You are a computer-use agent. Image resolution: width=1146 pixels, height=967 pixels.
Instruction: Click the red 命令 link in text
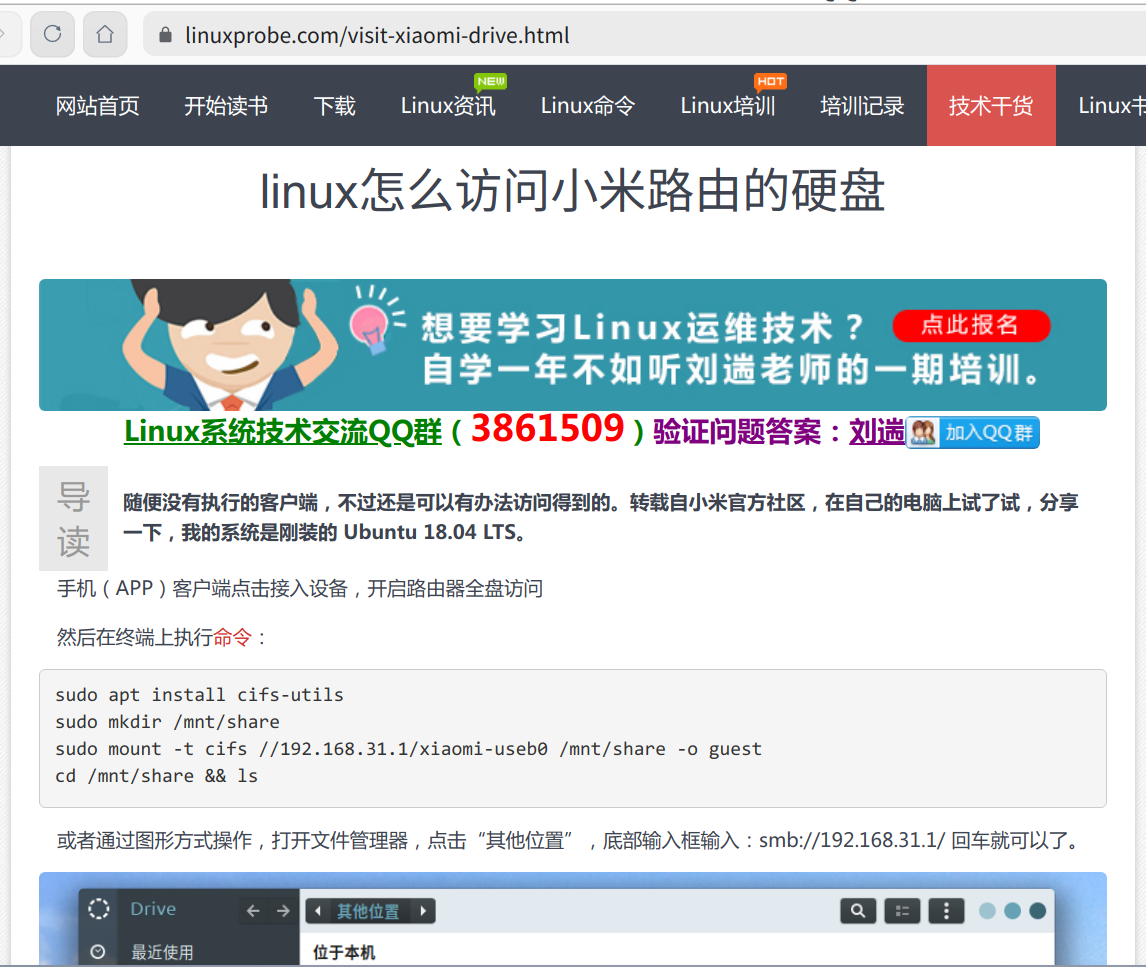[x=232, y=637]
